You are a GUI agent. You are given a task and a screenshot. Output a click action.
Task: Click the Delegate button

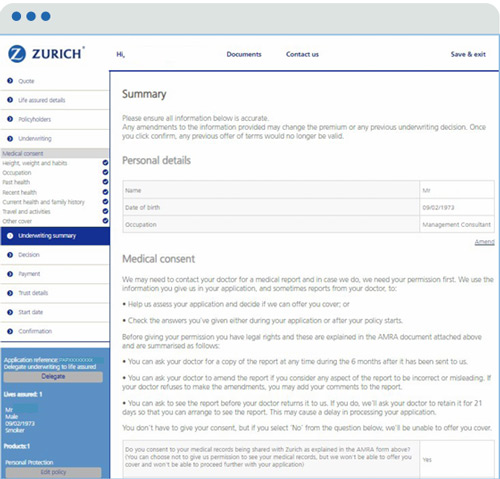point(53,377)
